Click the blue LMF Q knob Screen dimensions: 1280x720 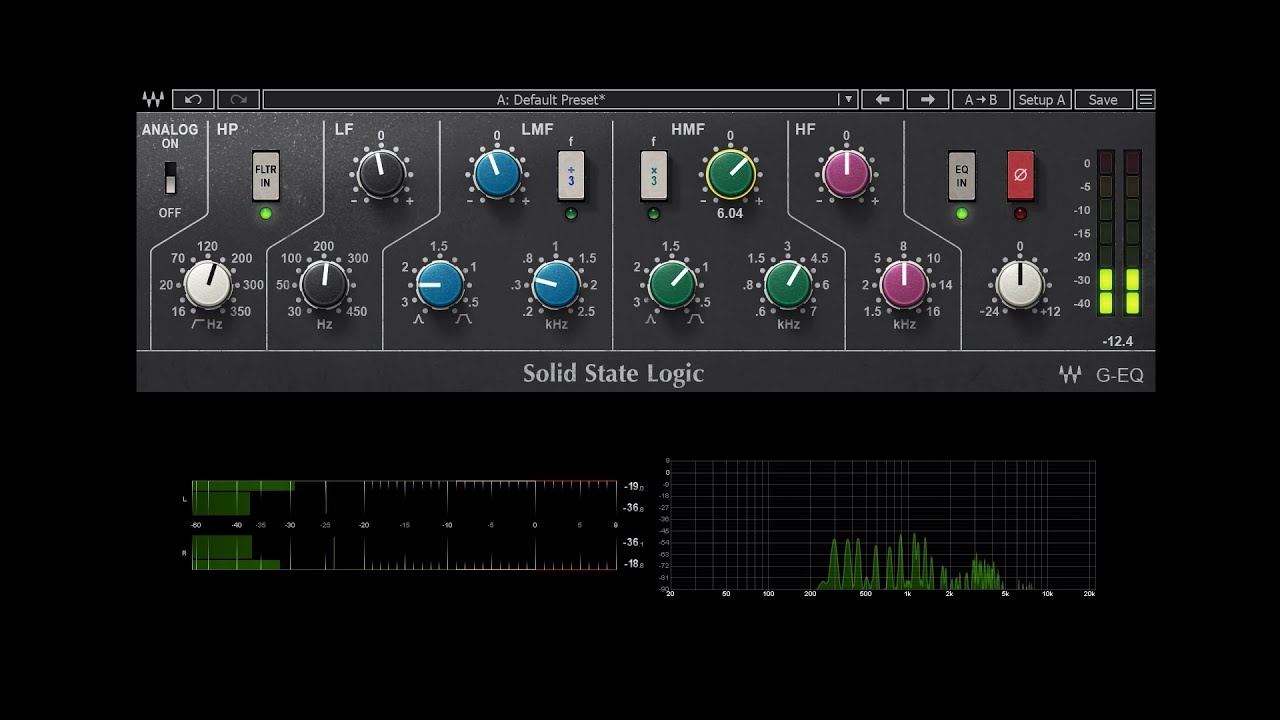[x=440, y=284]
